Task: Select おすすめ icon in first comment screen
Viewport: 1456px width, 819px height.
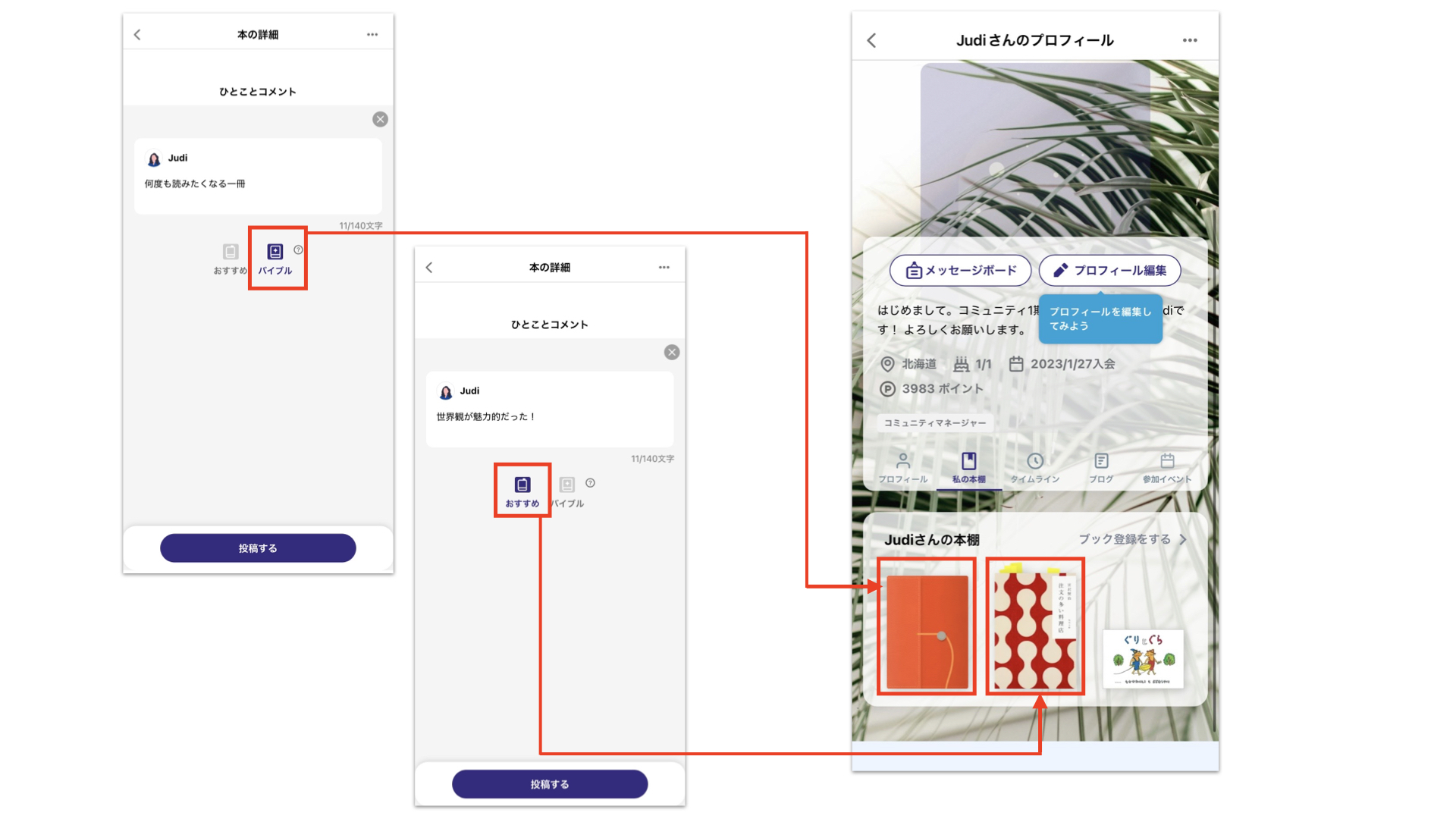Action: [x=231, y=252]
